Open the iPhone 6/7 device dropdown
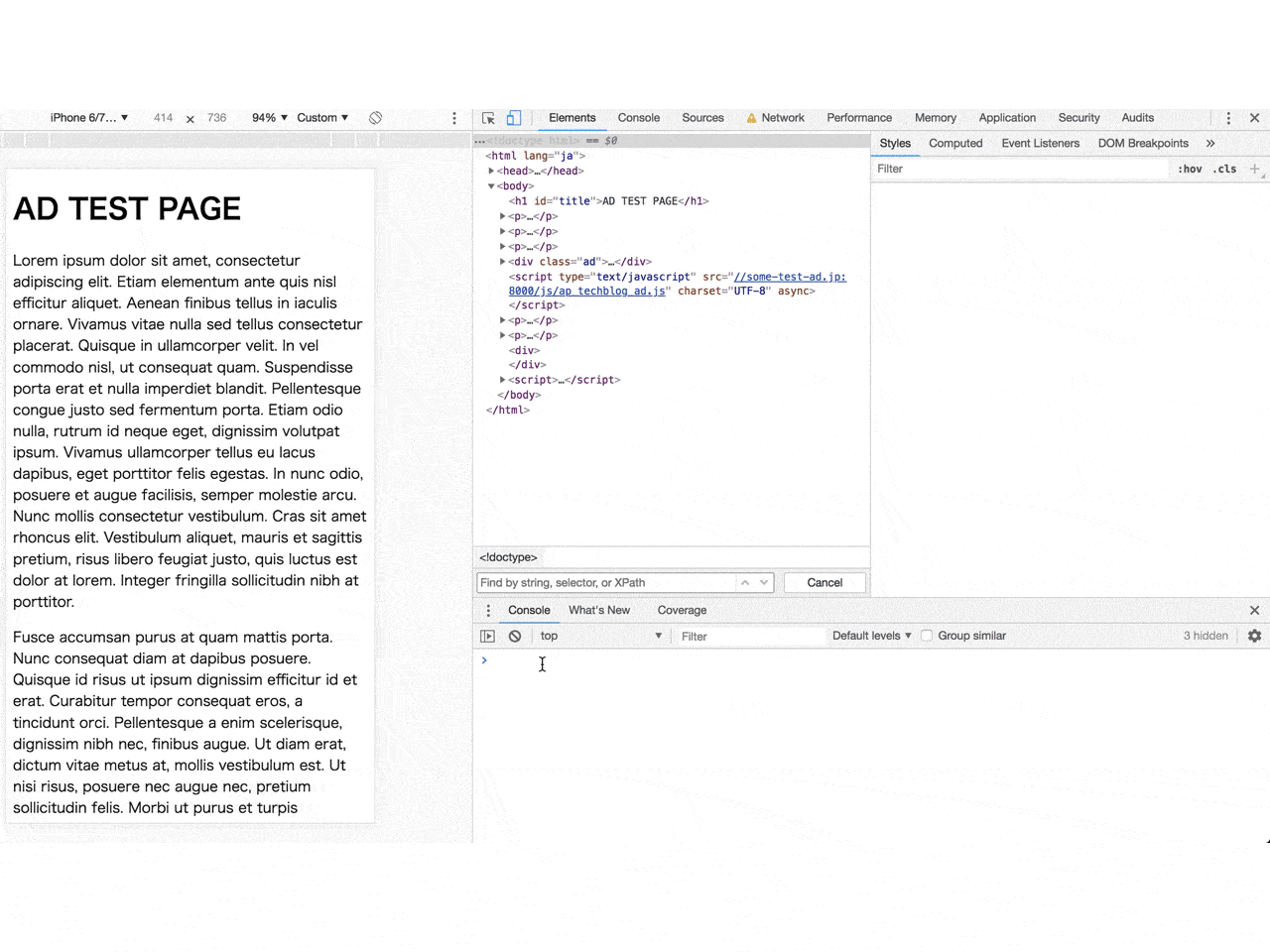Viewport: 1270px width, 952px height. (x=88, y=118)
